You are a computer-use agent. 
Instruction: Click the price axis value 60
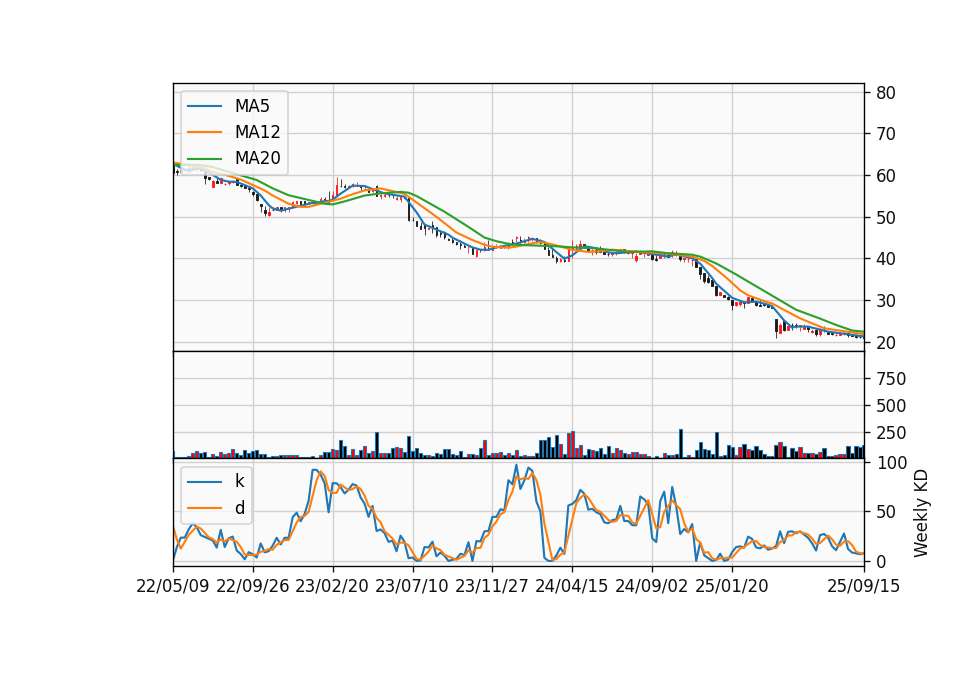coord(885,176)
